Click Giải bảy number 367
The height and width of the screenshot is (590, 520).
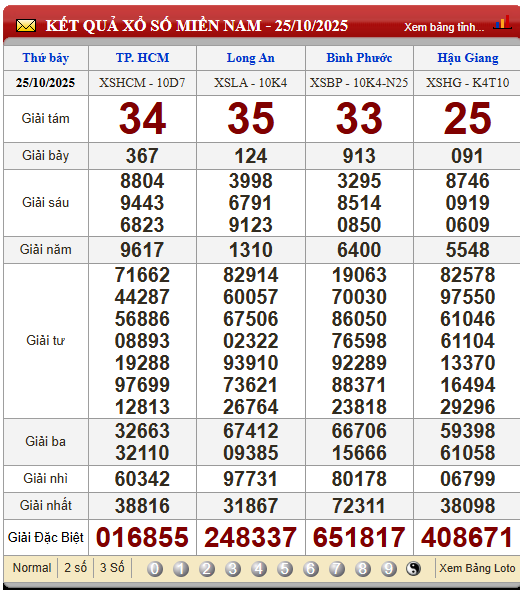point(142,156)
